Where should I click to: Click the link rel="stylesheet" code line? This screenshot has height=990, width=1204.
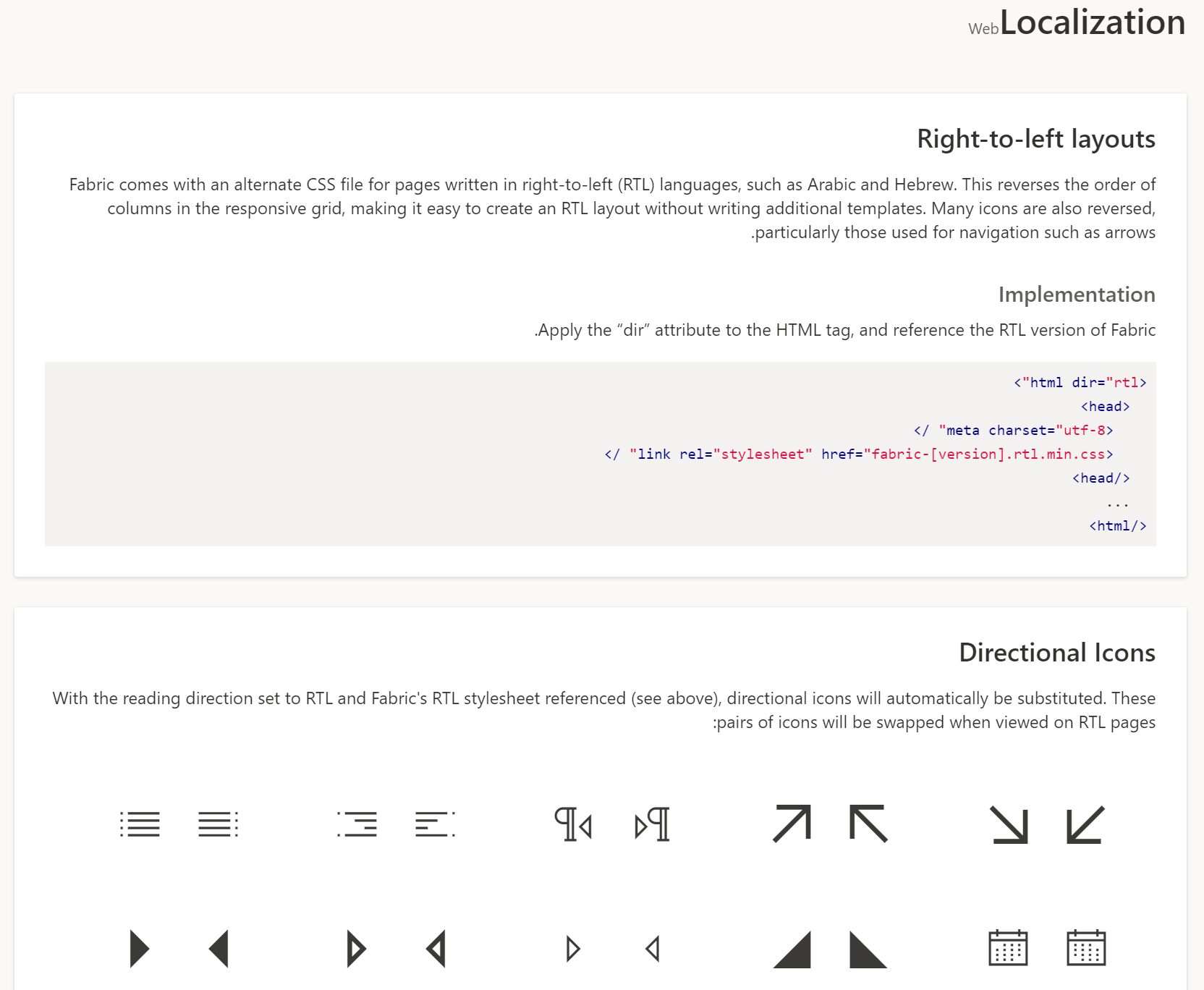coord(859,454)
